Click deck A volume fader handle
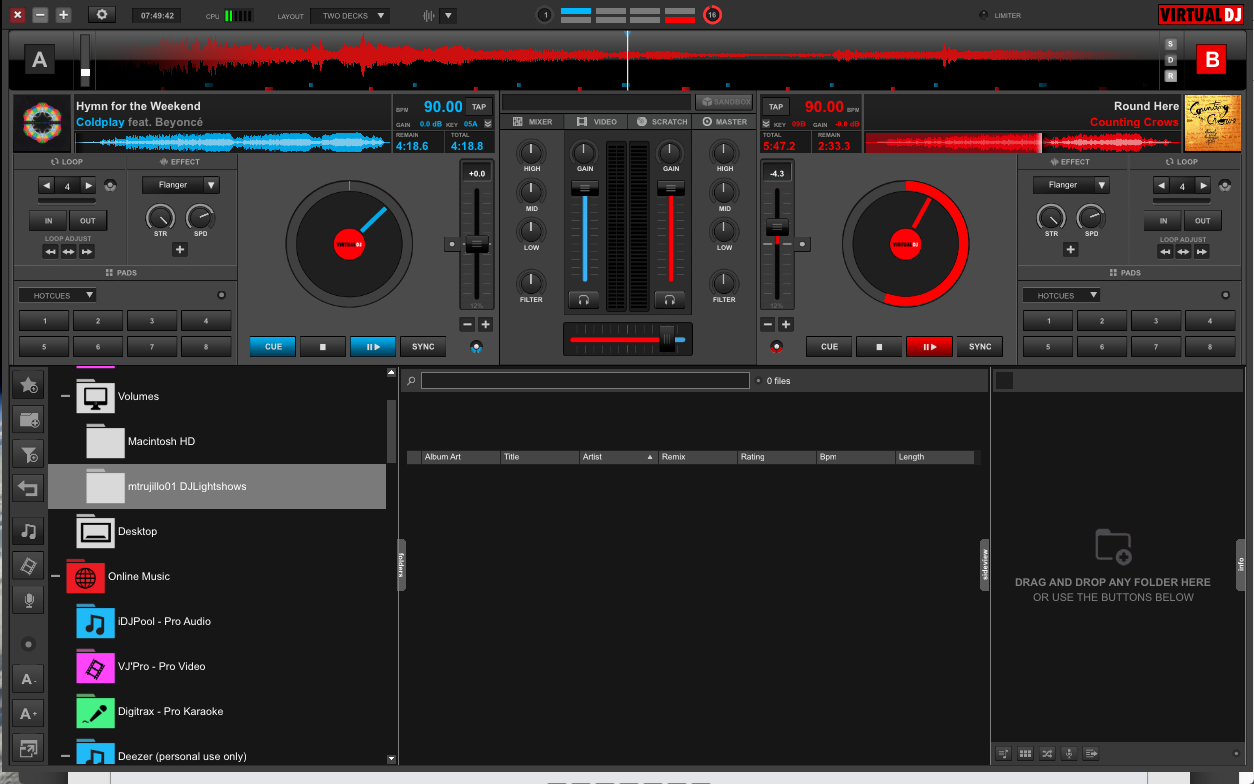1254x784 pixels. coord(585,188)
